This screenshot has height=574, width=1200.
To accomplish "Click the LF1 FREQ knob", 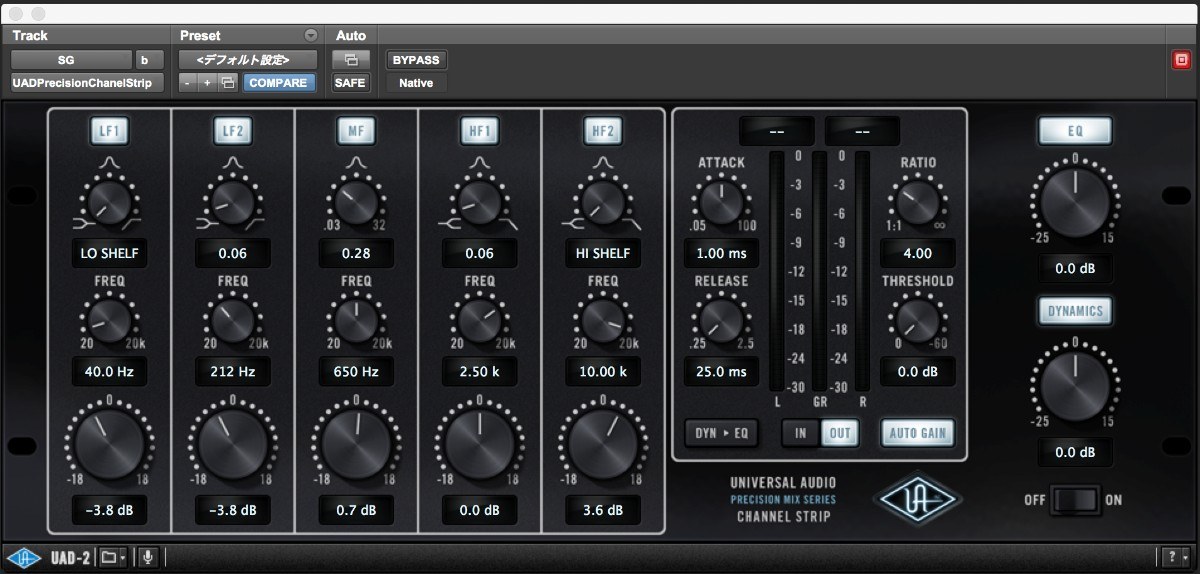I will (110, 320).
